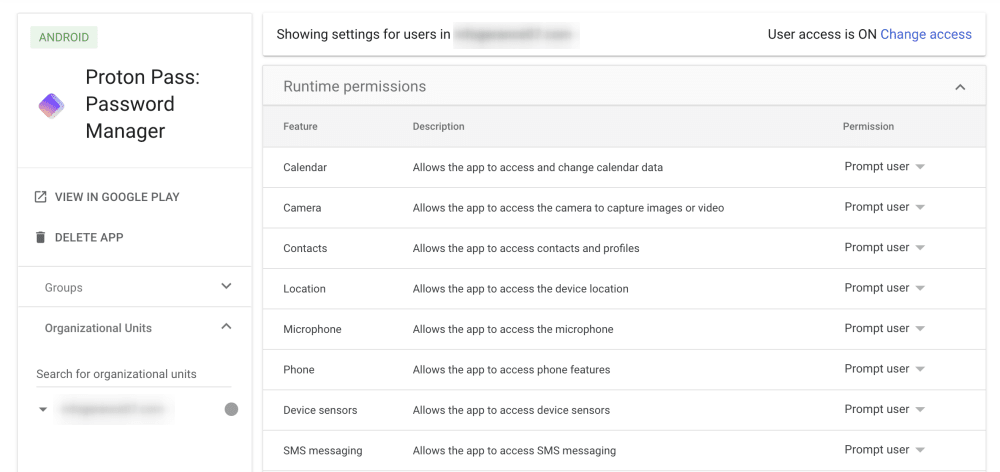Click the ANDROID platform badge
Image resolution: width=1000 pixels, height=472 pixels.
click(64, 38)
